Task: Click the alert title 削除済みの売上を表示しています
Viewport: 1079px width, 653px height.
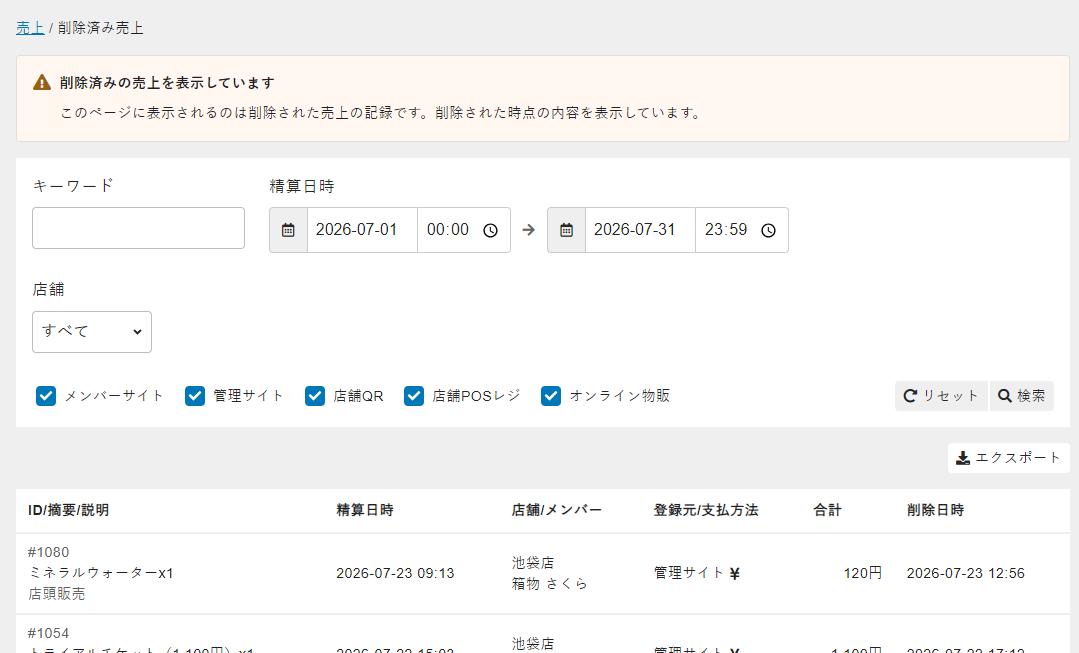Action: click(167, 83)
